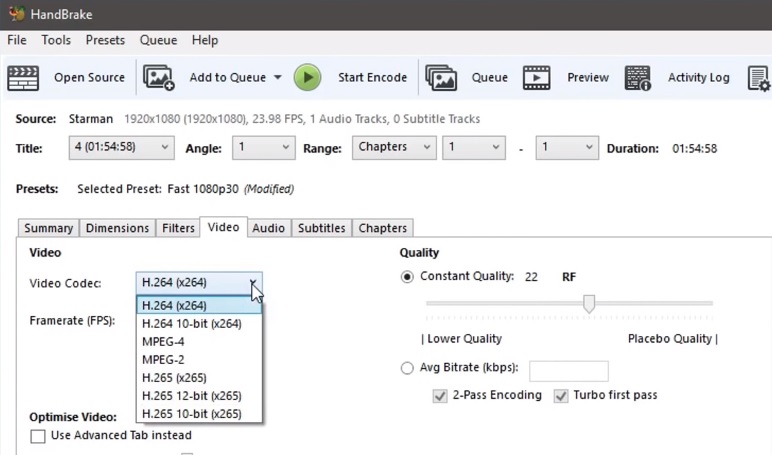Open the Angle dropdown
The height and width of the screenshot is (455, 772).
pos(264,148)
